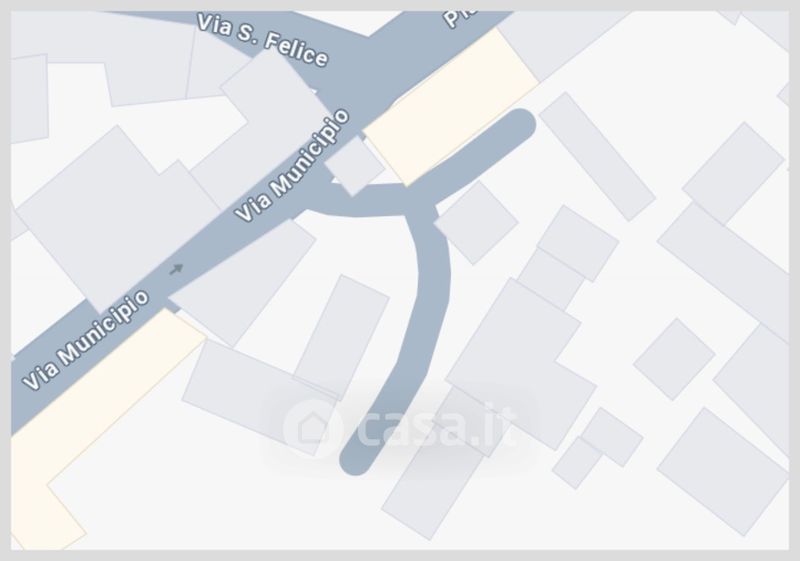This screenshot has height=561, width=800.
Task: Click the one-way arrow on Via Municipio
Action: click(176, 269)
